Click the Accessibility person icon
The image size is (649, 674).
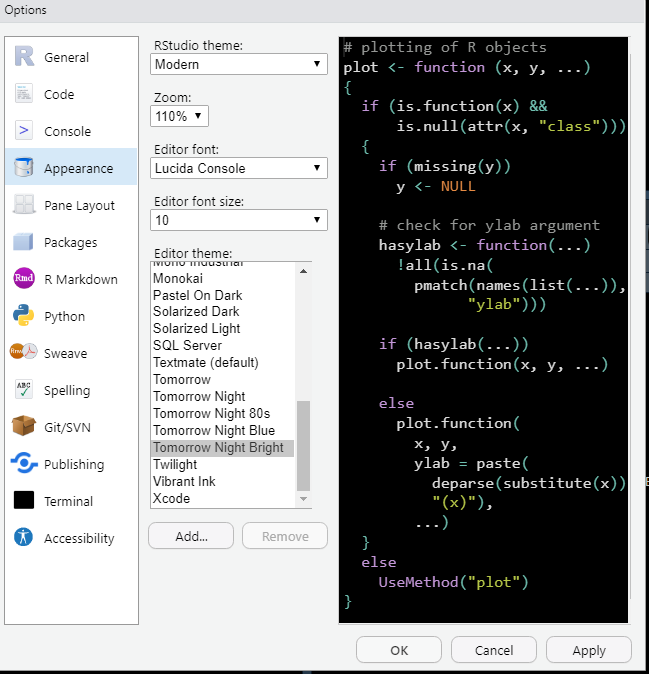click(x=24, y=537)
